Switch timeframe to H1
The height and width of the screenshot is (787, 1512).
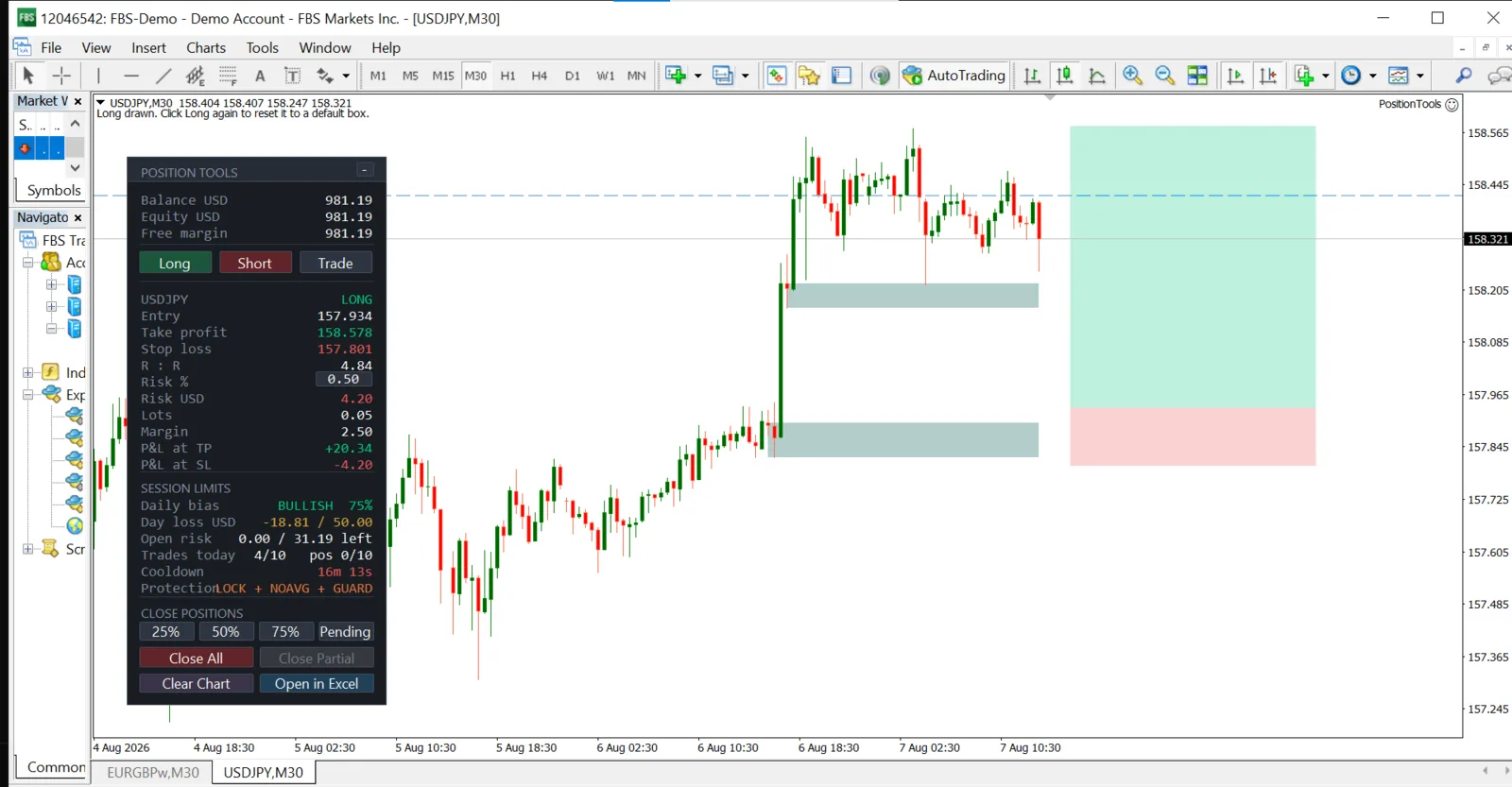tap(507, 76)
